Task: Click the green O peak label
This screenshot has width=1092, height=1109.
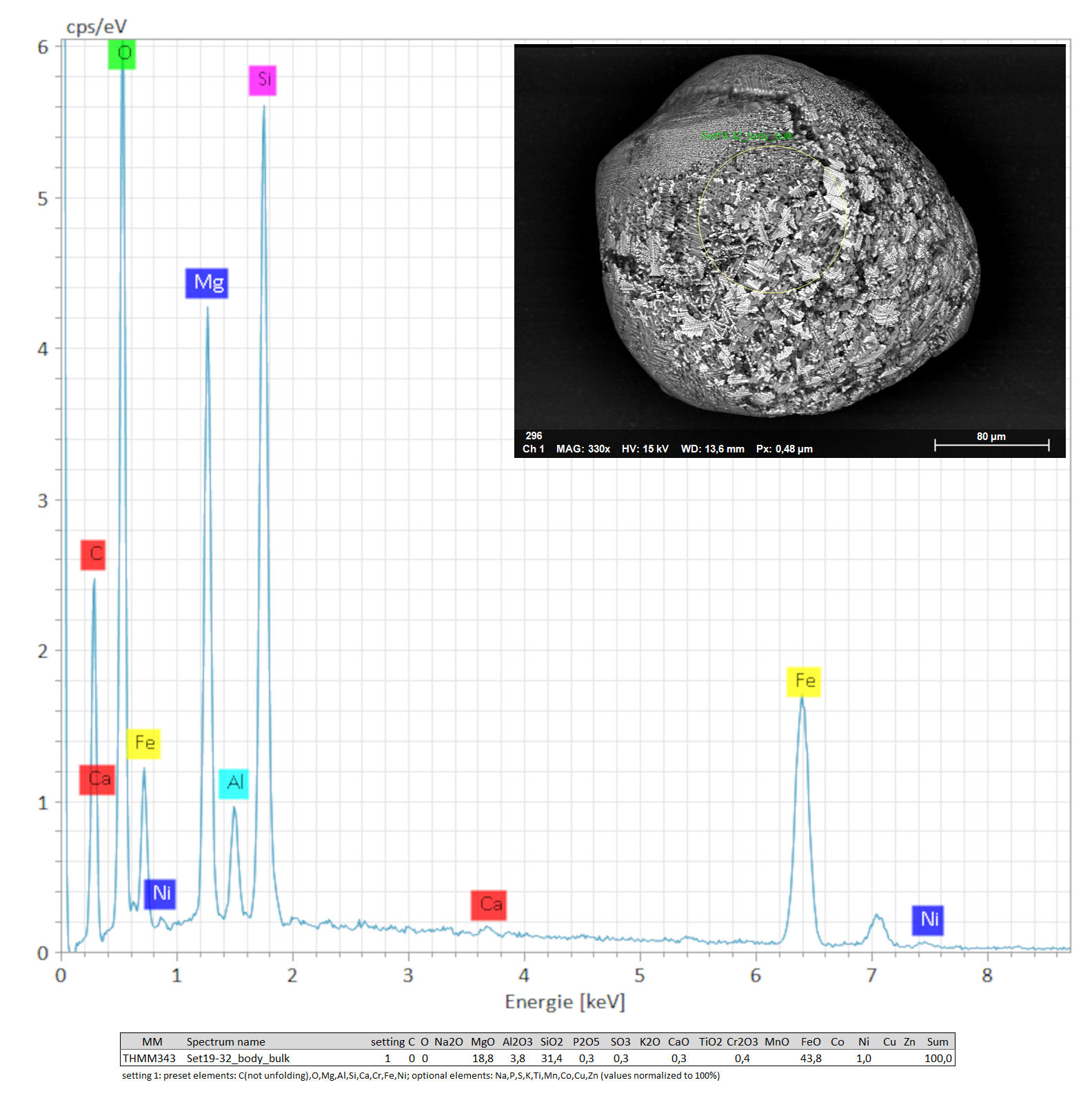Action: (x=122, y=54)
